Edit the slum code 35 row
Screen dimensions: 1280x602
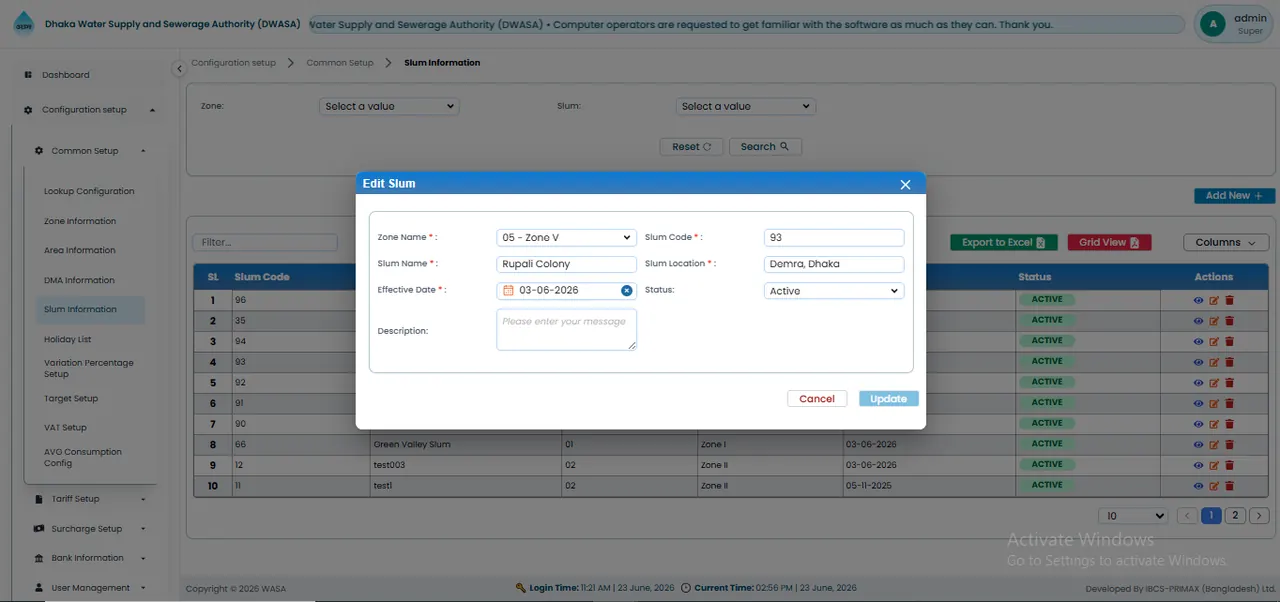1214,321
